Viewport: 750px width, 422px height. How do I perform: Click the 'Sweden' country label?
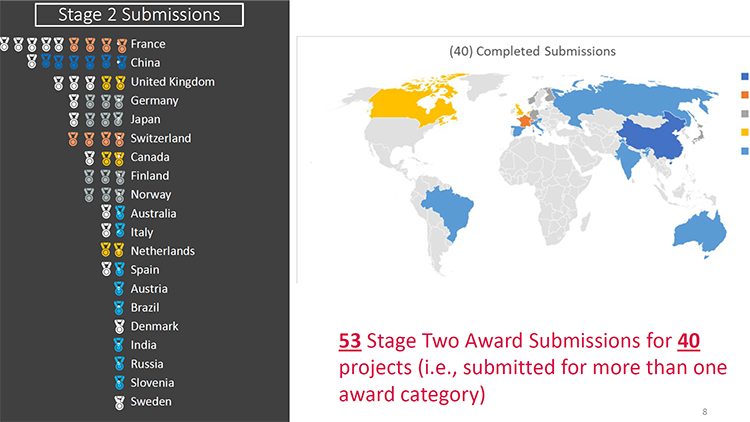pos(151,401)
